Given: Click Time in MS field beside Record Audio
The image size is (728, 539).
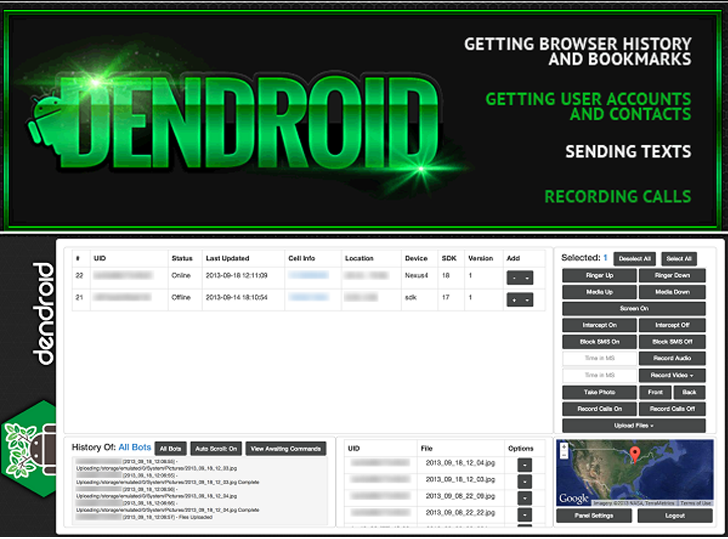Looking at the screenshot, I should (x=599, y=358).
